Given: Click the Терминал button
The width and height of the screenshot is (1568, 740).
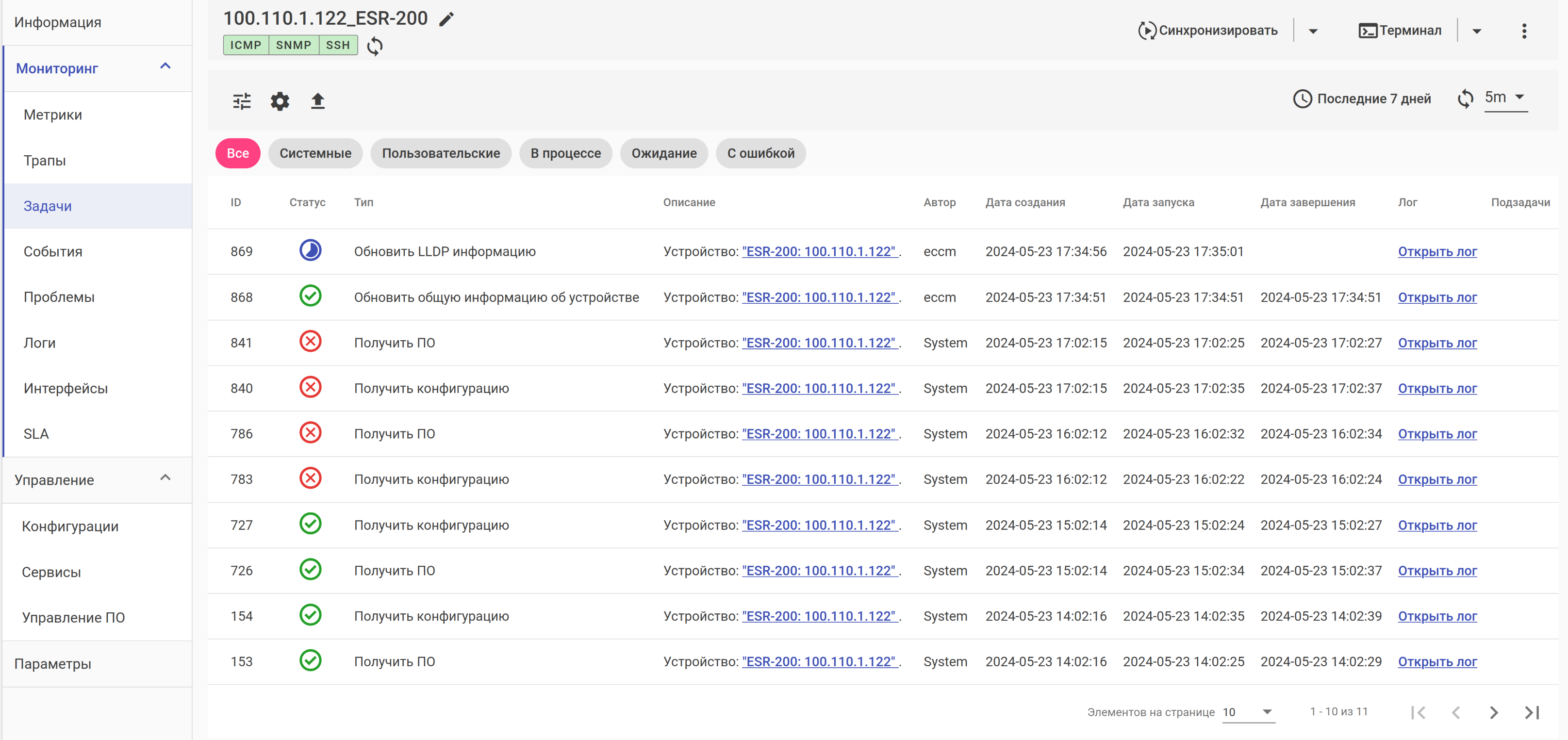Looking at the screenshot, I should click(x=1400, y=31).
